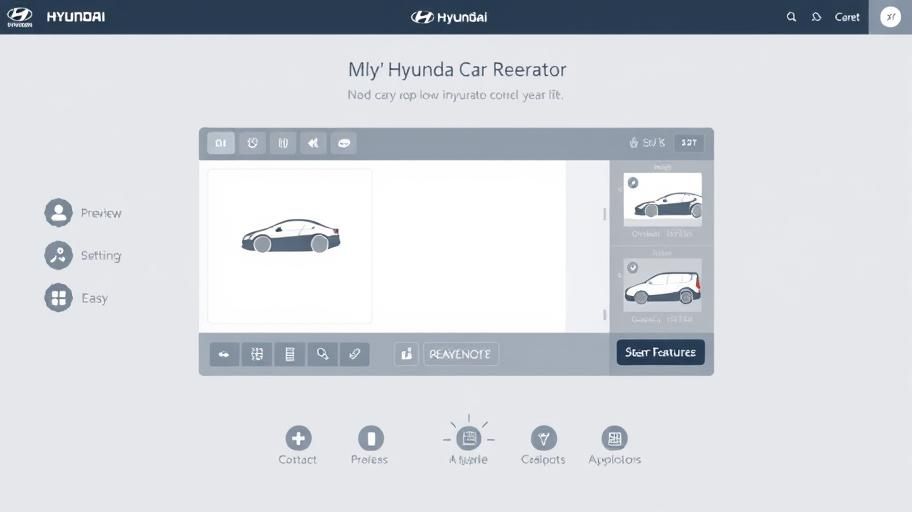Click the hand icon label in top toolbar
This screenshot has width=912, height=512.
click(x=647, y=143)
